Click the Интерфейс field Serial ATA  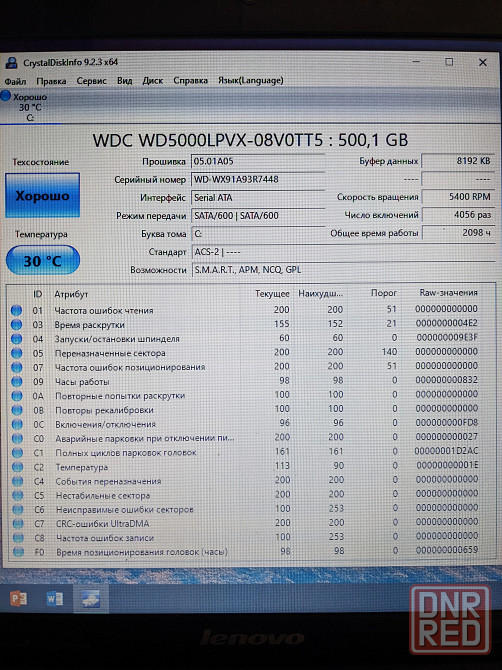[258, 197]
